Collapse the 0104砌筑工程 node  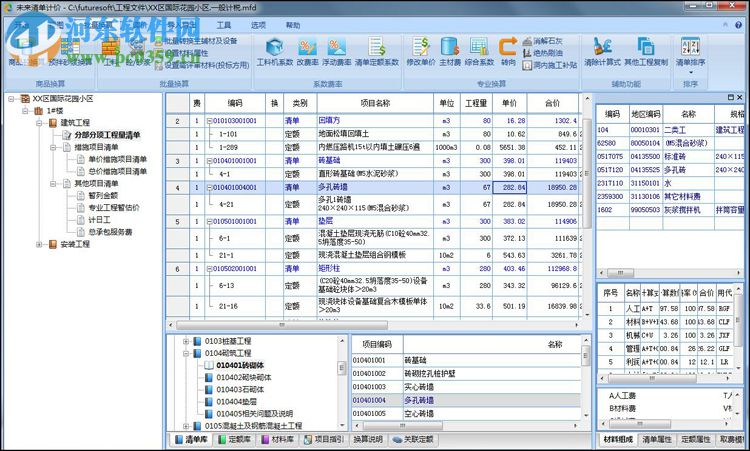coord(186,353)
